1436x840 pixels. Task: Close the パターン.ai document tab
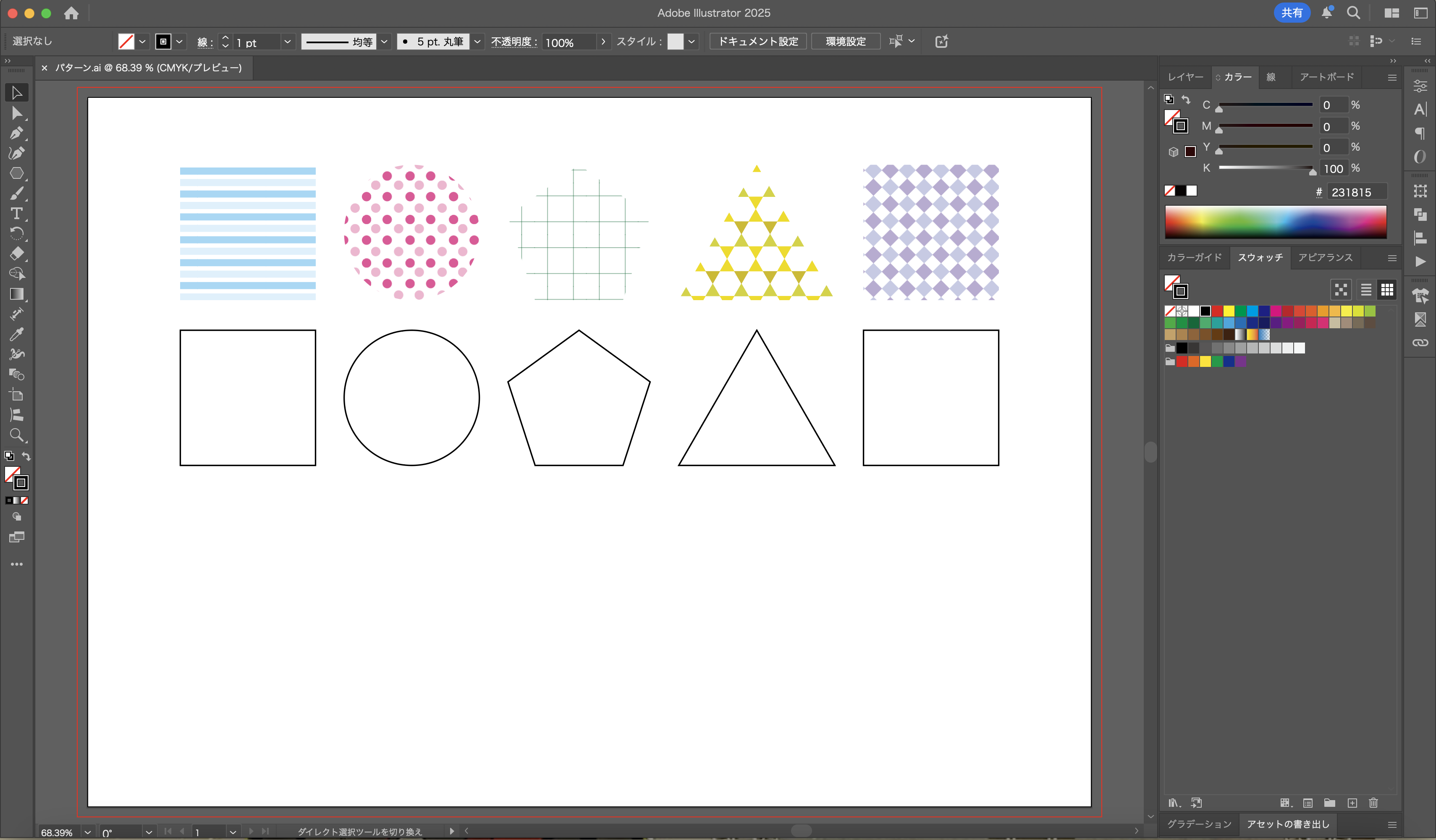pyautogui.click(x=45, y=68)
